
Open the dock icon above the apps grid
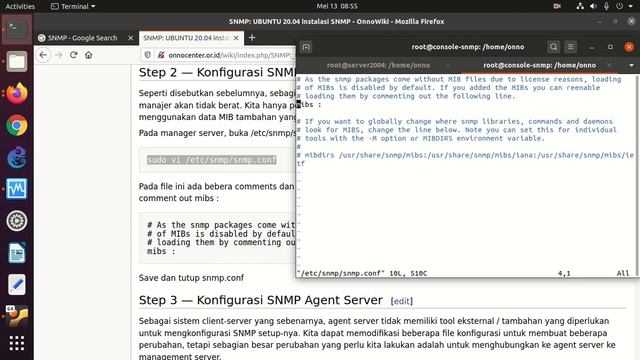17,316
